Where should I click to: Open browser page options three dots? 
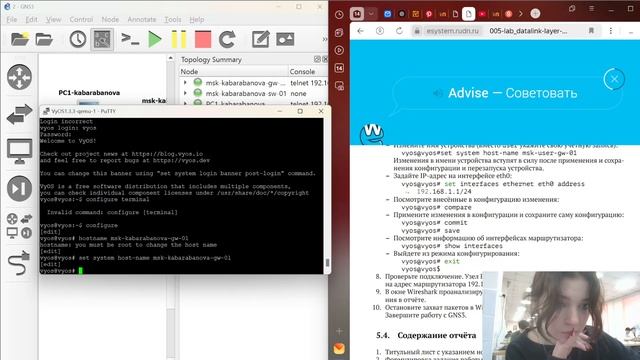611,31
